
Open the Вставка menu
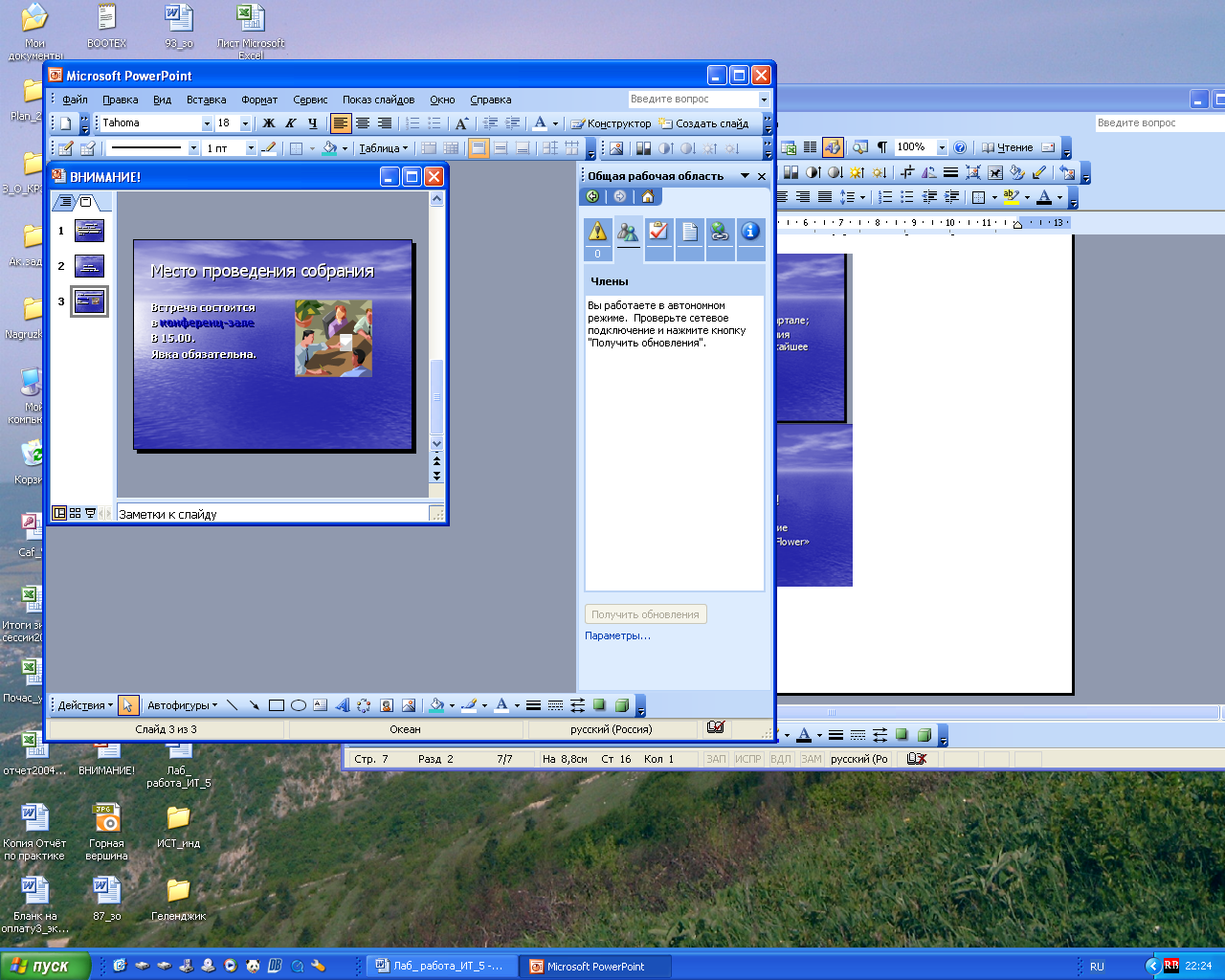(x=207, y=100)
